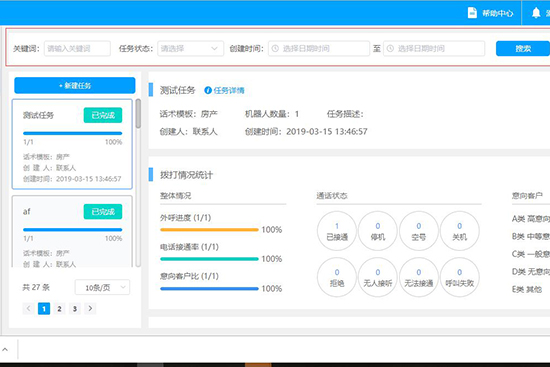Screen dimensions: 550x367
Task: Click the 意向客户 section label
Action: click(x=527, y=195)
